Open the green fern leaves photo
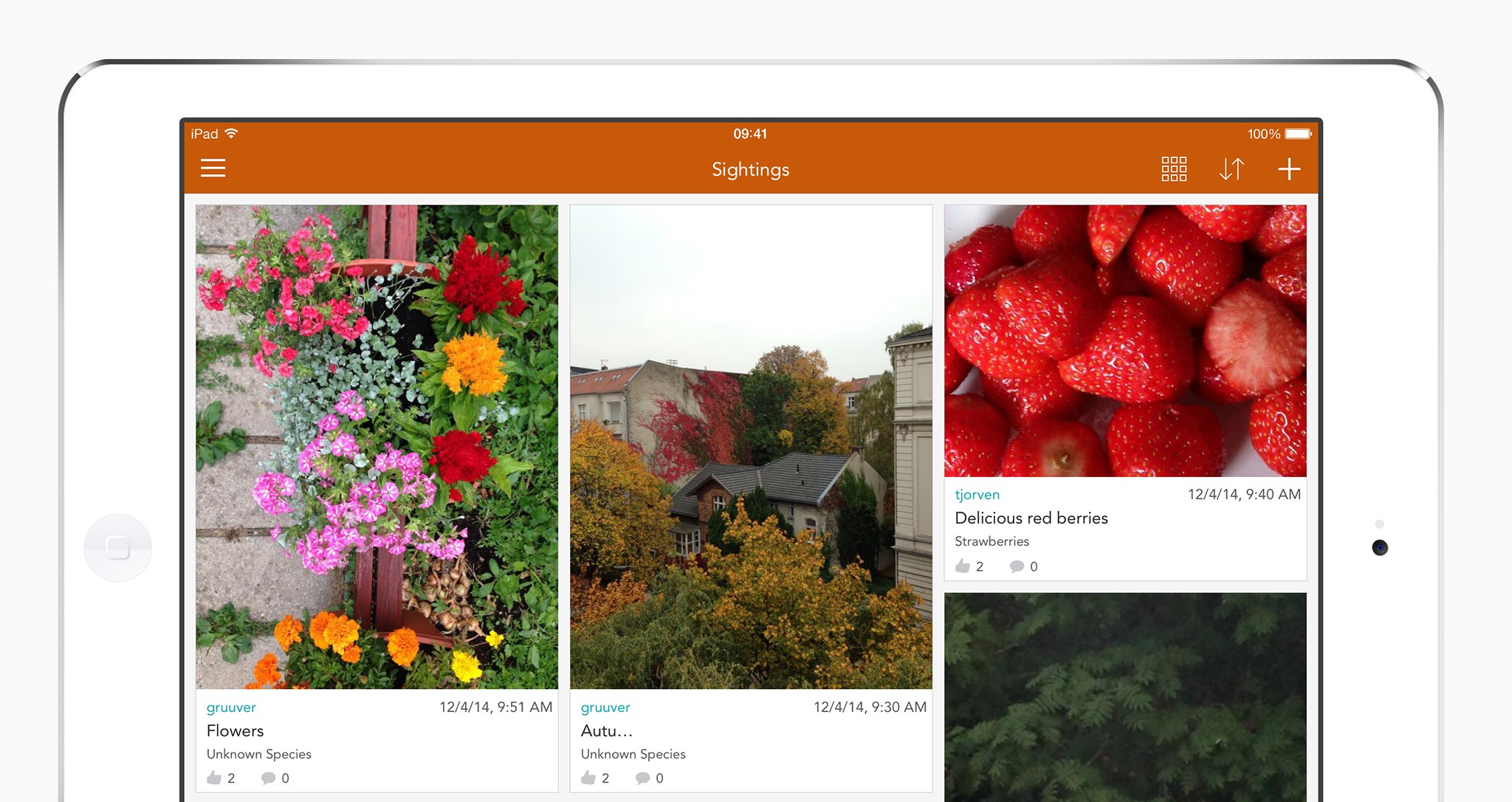The height and width of the screenshot is (802, 1512). [1125, 696]
